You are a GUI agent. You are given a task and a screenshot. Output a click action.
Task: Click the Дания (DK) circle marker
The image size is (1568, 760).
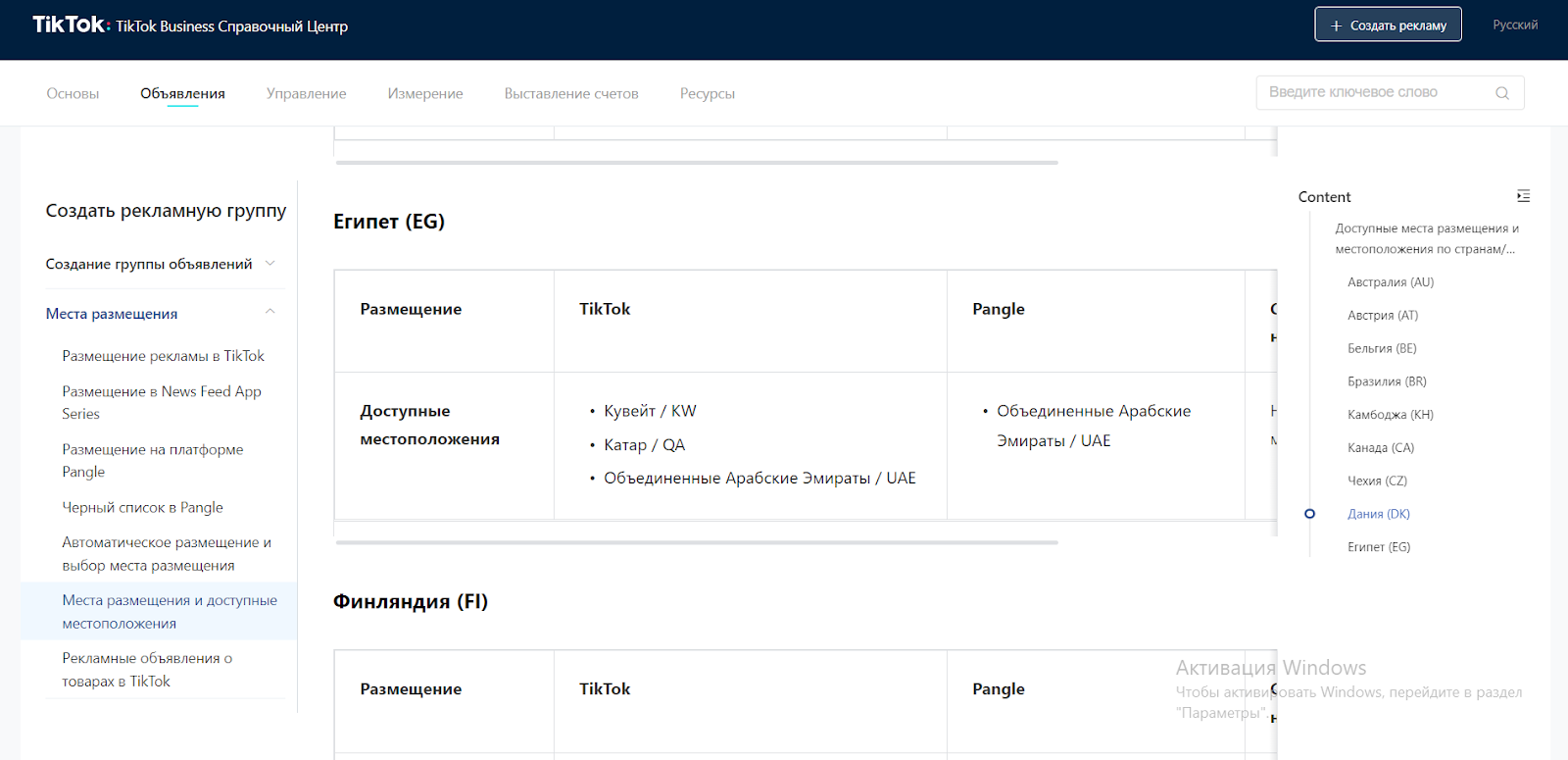[1309, 514]
